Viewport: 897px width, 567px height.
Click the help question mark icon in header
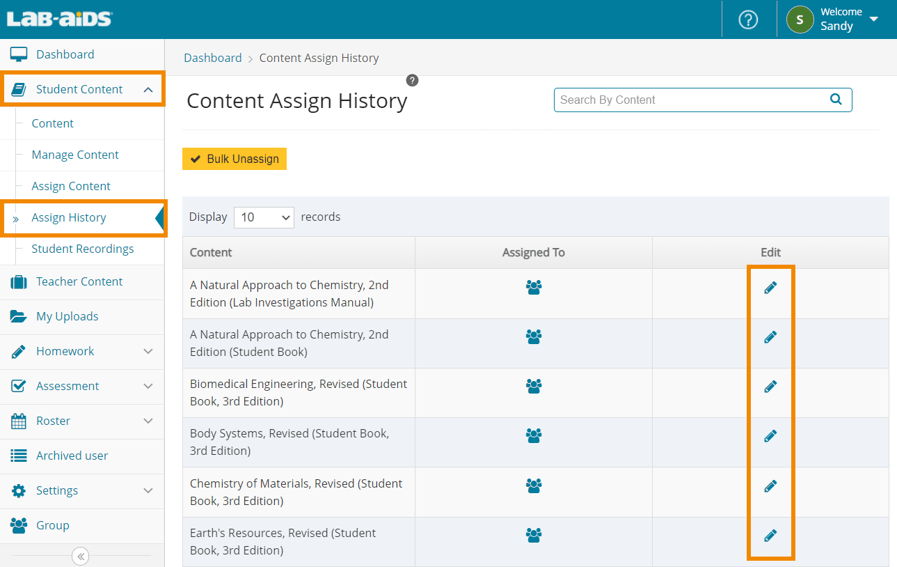click(x=748, y=20)
